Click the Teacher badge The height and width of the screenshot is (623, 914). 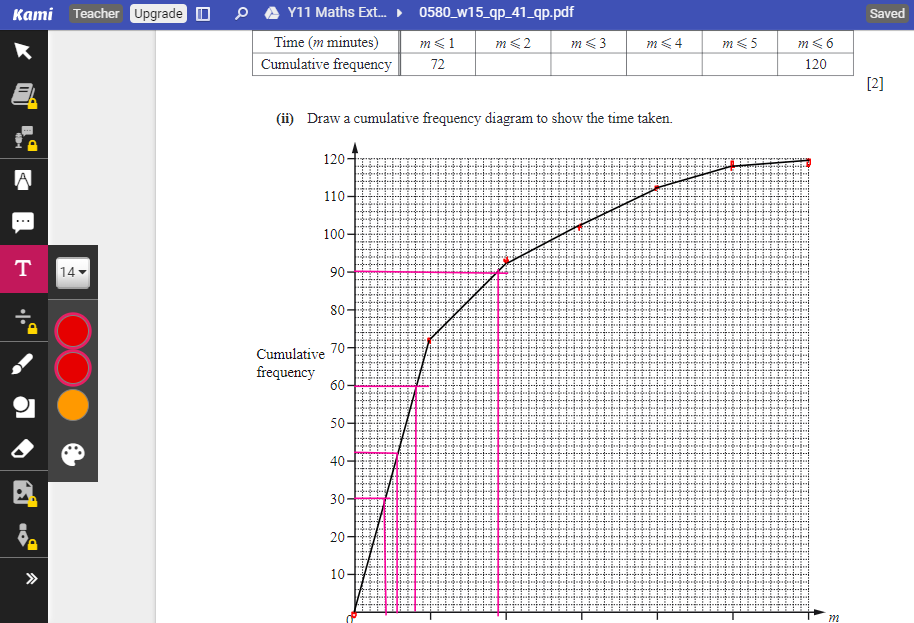(97, 14)
